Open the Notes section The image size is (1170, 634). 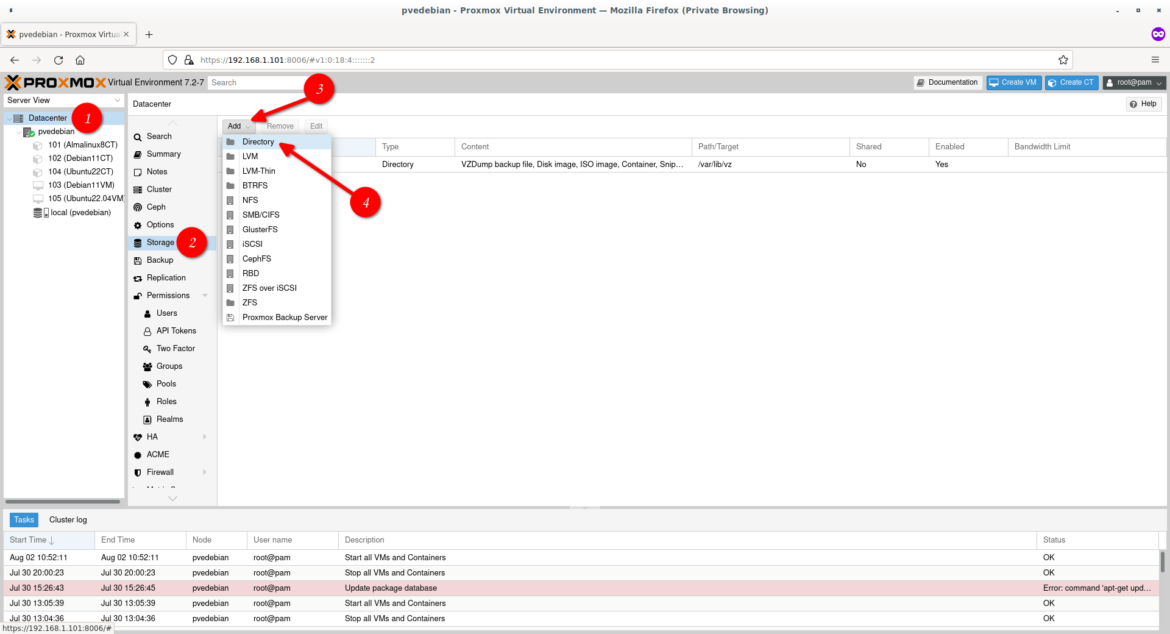coord(156,171)
